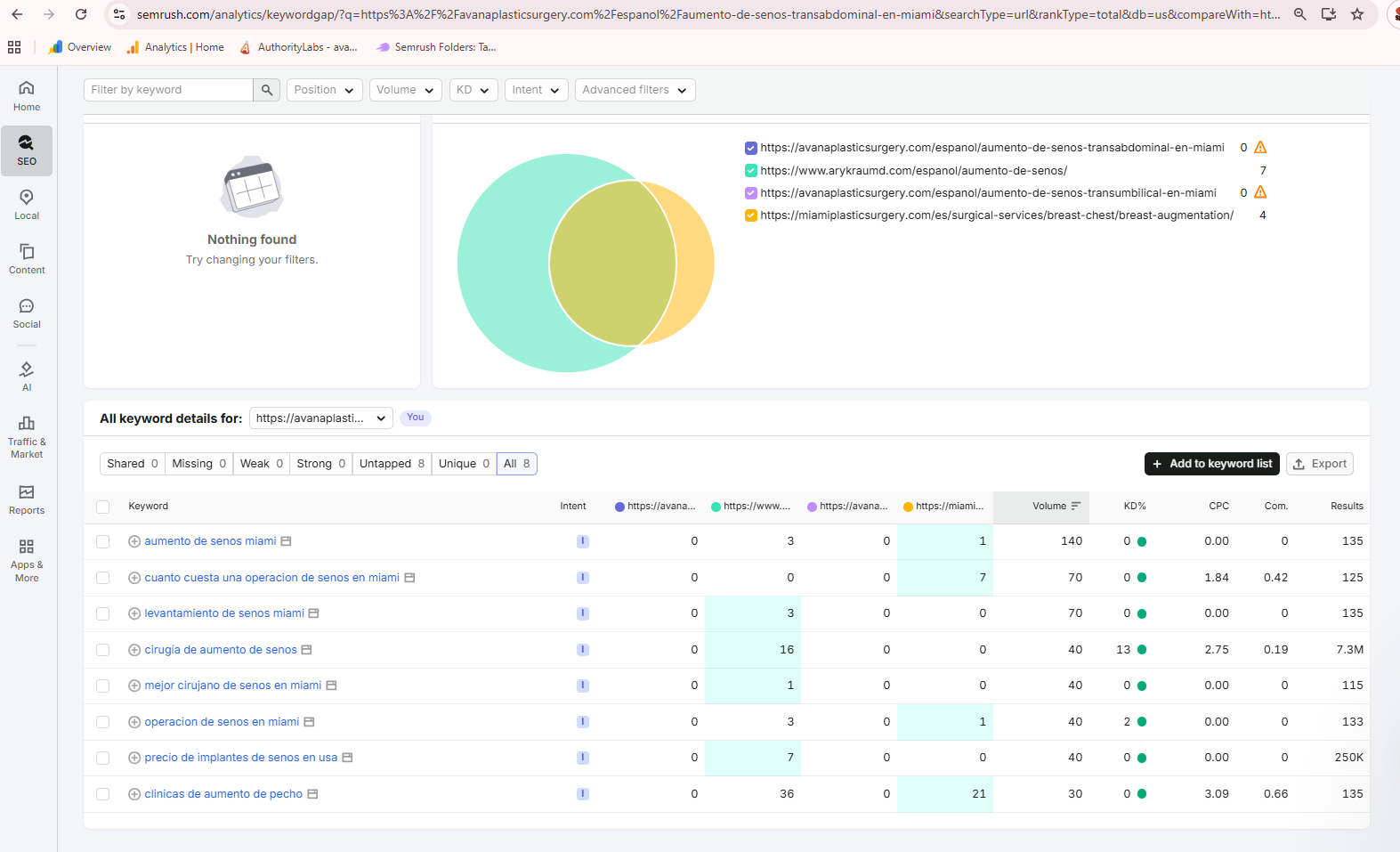Image resolution: width=1400 pixels, height=852 pixels.
Task: Open Apps & More sidebar section
Action: point(27,560)
